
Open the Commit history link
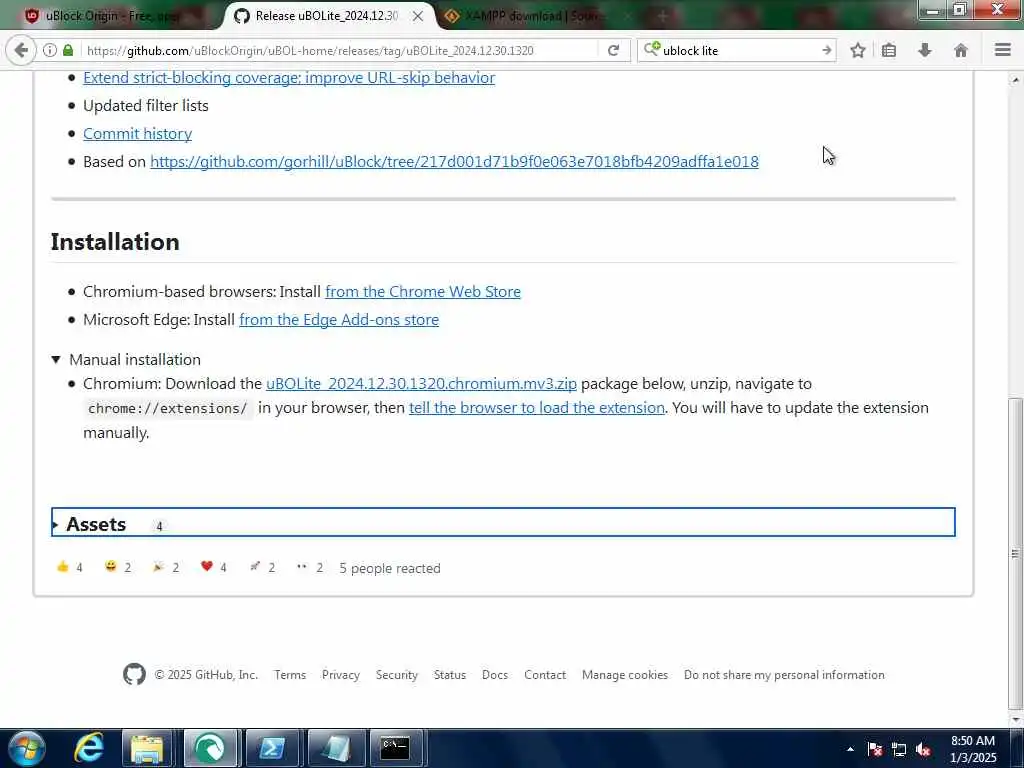click(137, 133)
